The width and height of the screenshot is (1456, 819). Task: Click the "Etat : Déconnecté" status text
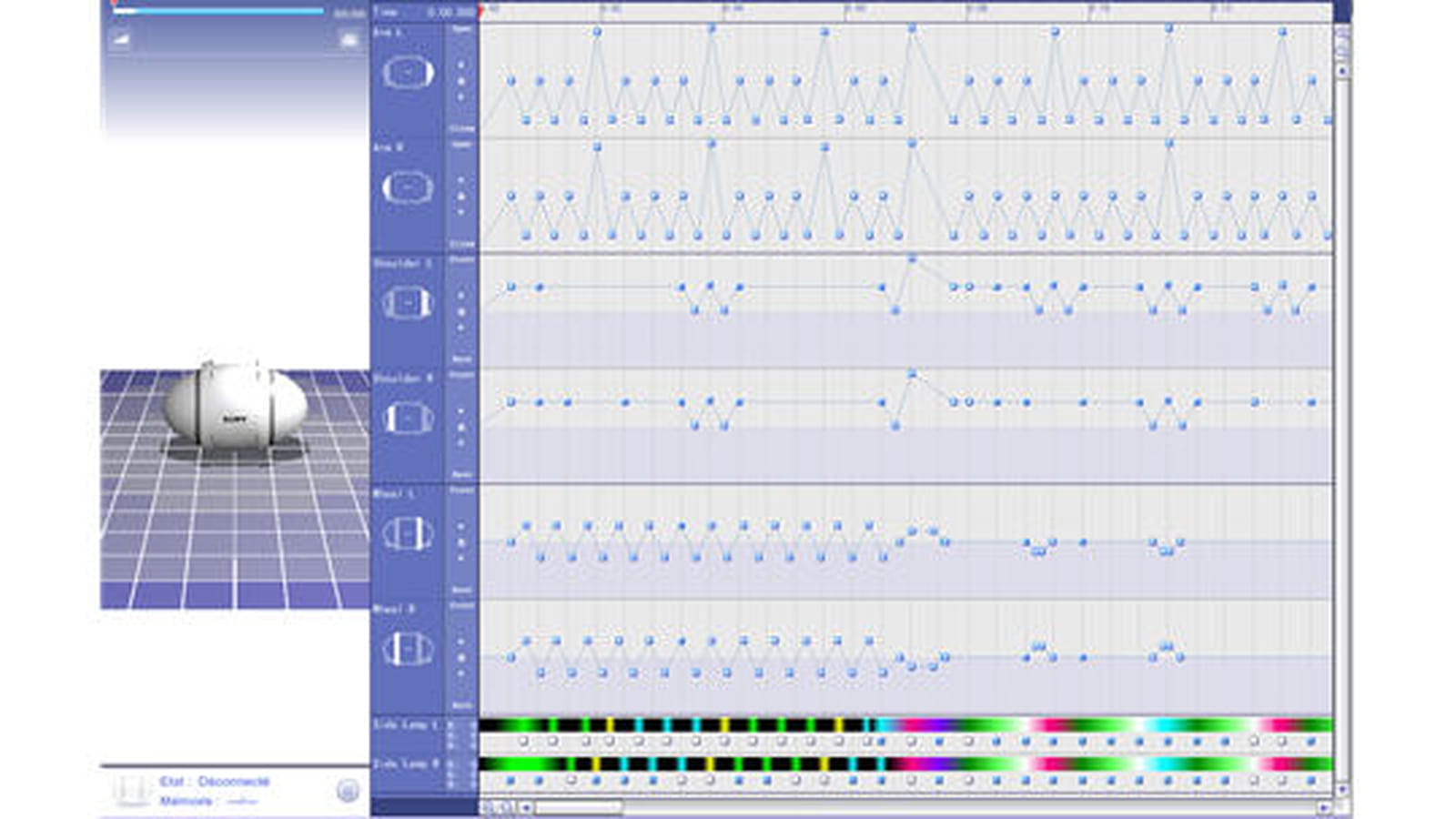[x=215, y=782]
